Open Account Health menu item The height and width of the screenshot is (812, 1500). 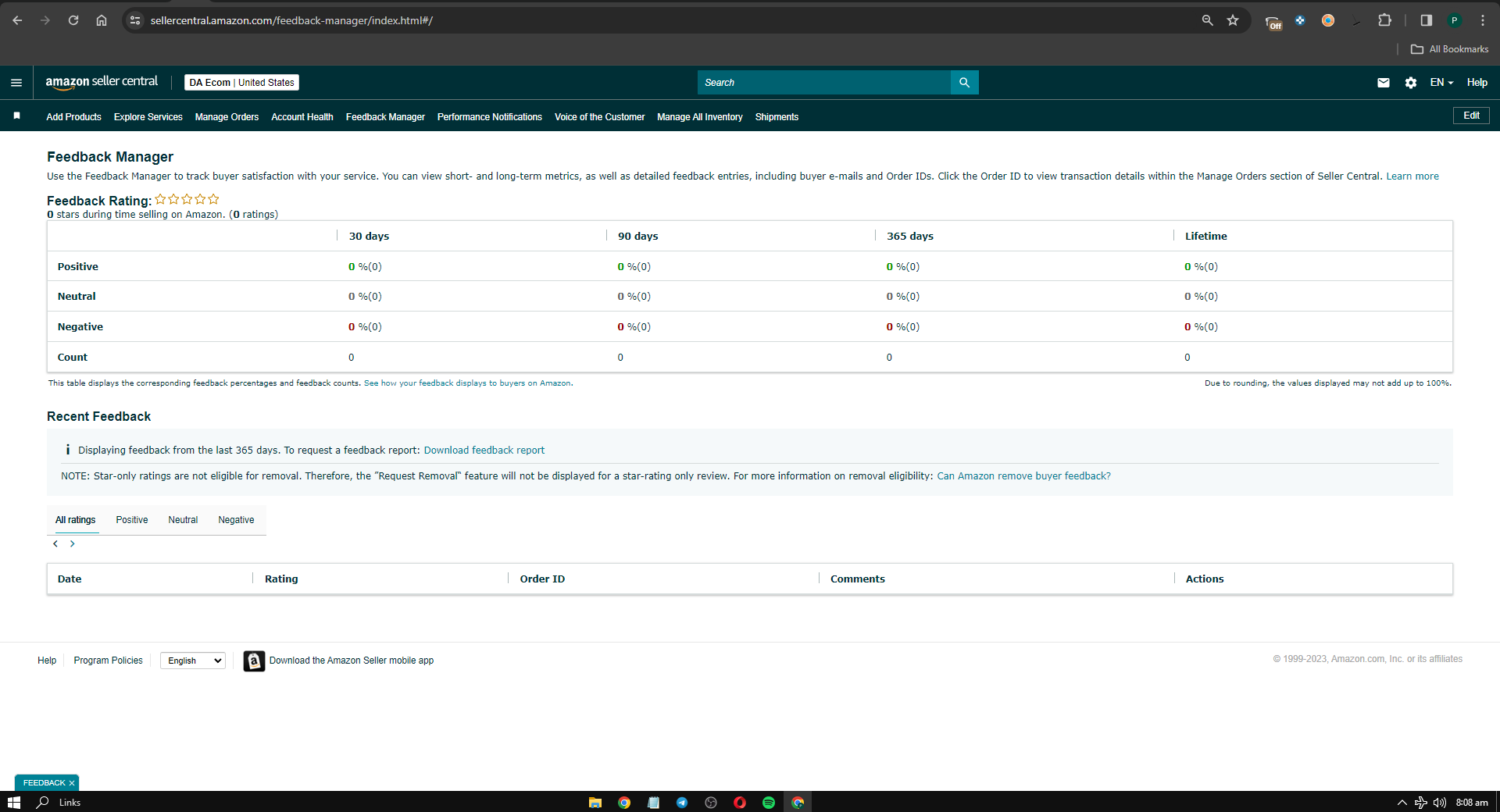pyautogui.click(x=302, y=117)
